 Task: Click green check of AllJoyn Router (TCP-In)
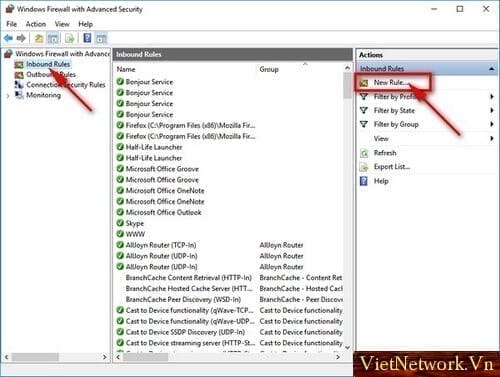pyautogui.click(x=120, y=245)
